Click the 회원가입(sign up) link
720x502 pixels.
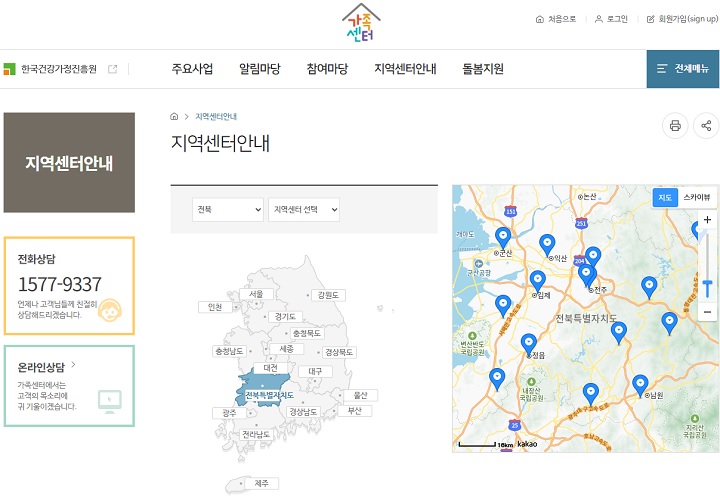tap(682, 19)
